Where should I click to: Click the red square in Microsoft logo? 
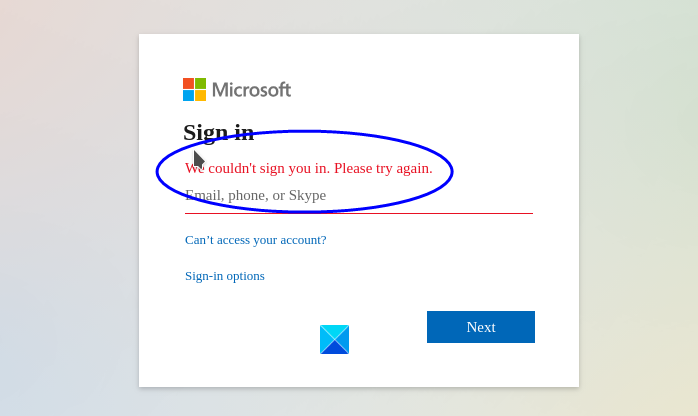coord(188,83)
